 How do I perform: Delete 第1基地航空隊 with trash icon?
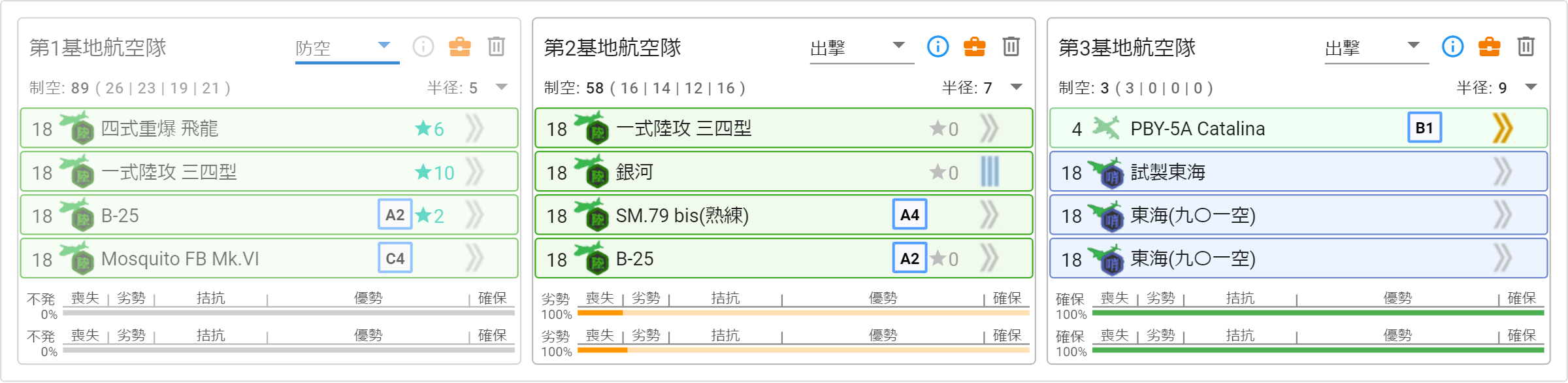497,46
